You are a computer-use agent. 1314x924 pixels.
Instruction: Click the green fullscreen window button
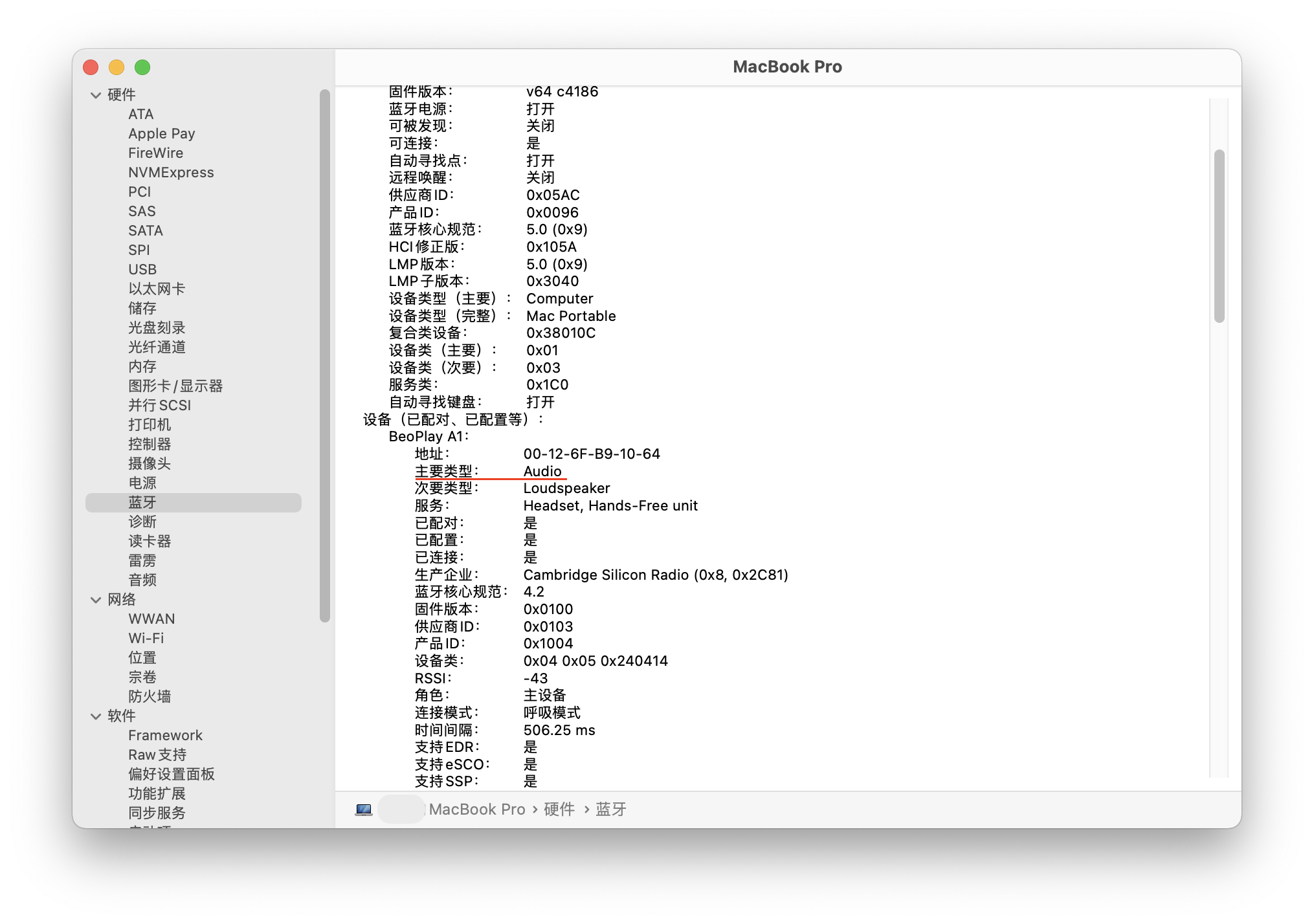click(142, 67)
